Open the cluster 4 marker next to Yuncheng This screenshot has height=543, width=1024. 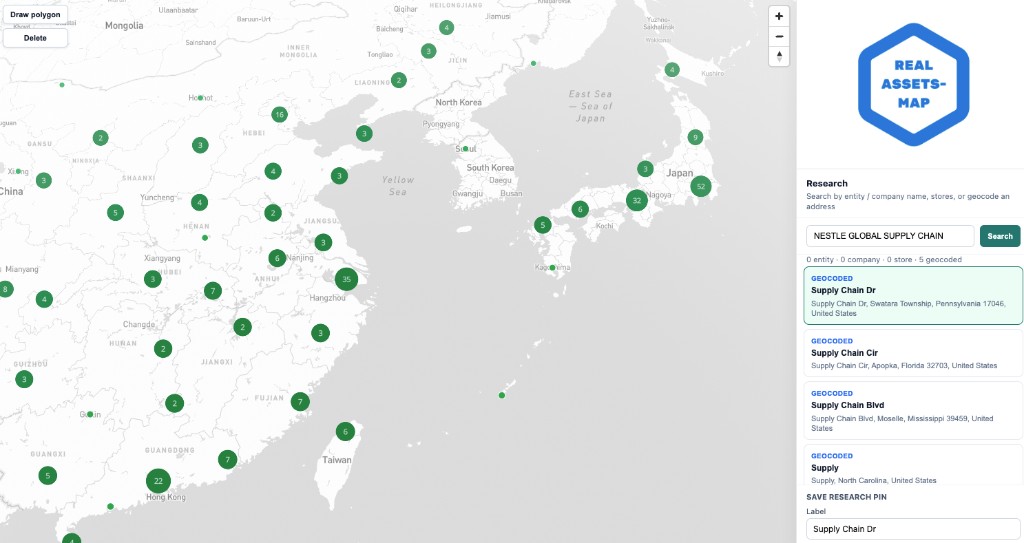tap(199, 203)
